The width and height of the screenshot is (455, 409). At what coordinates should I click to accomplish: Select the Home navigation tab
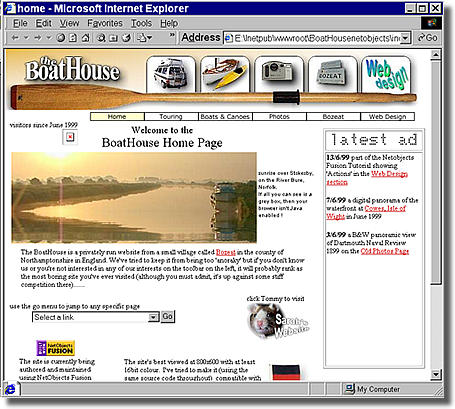(117, 117)
